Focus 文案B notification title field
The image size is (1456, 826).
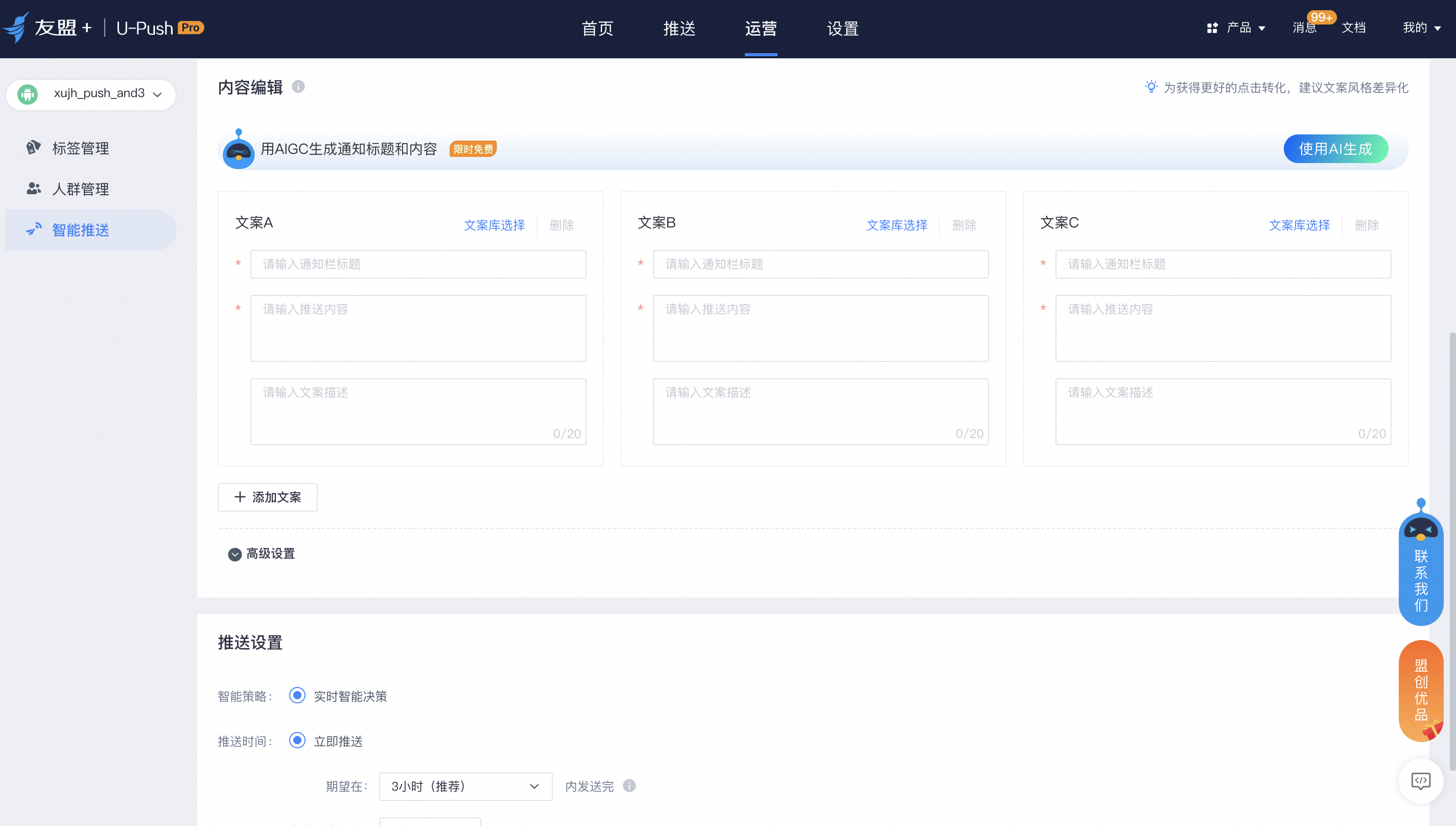tap(821, 264)
